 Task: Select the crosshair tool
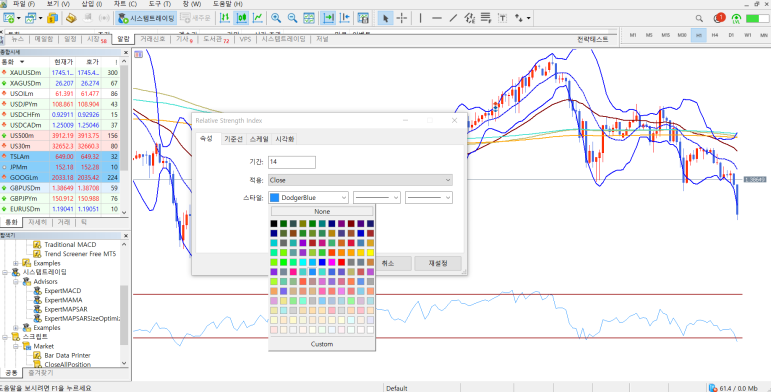402,18
